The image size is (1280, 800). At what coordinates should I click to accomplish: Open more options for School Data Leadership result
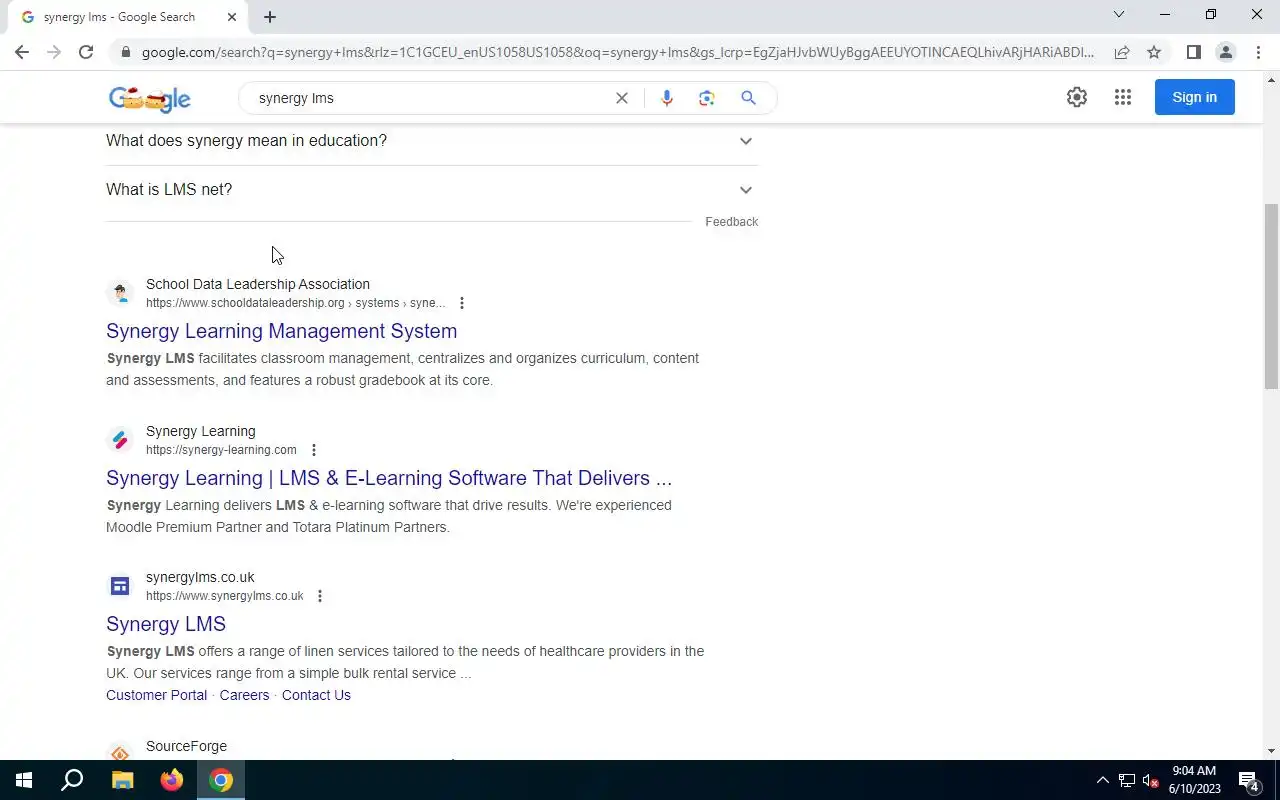point(461,303)
